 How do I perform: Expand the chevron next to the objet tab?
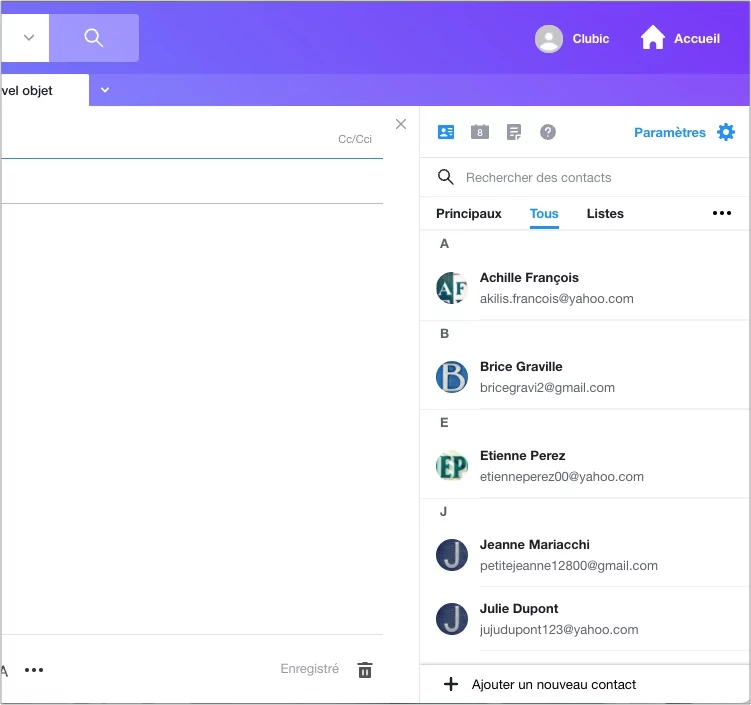click(x=105, y=90)
